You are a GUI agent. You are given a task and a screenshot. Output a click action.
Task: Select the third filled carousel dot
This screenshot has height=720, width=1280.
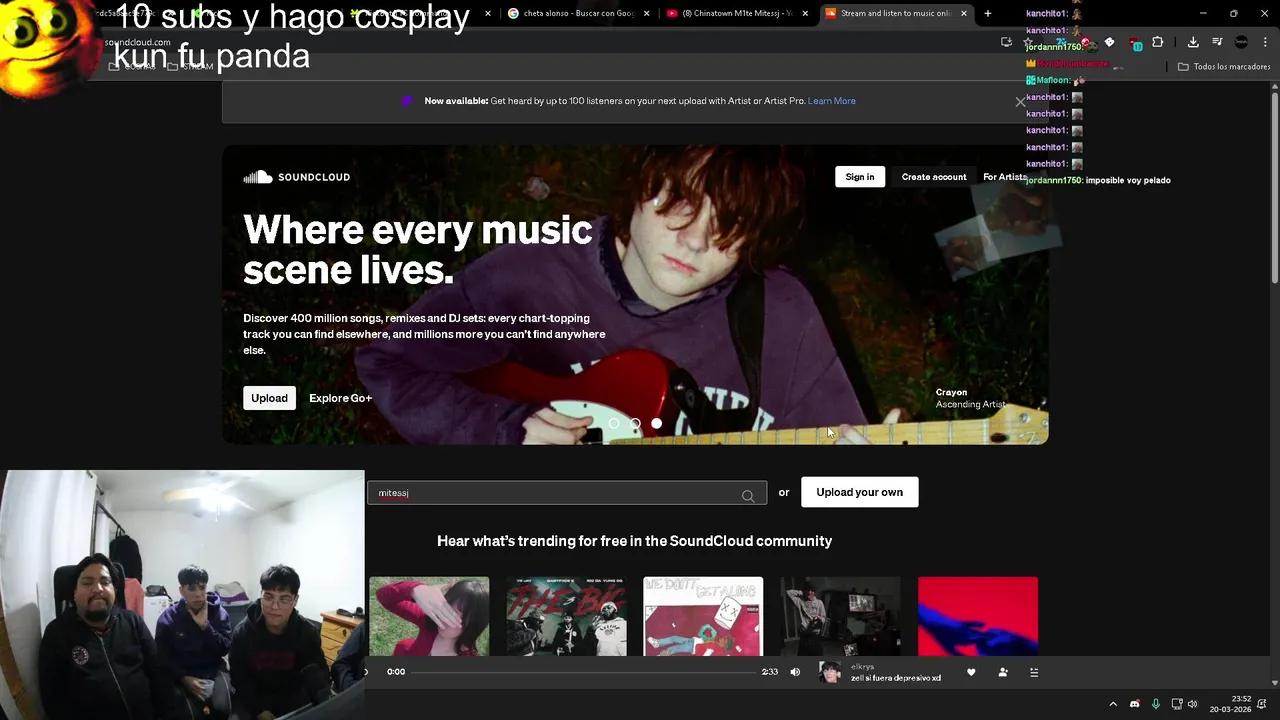pos(657,424)
